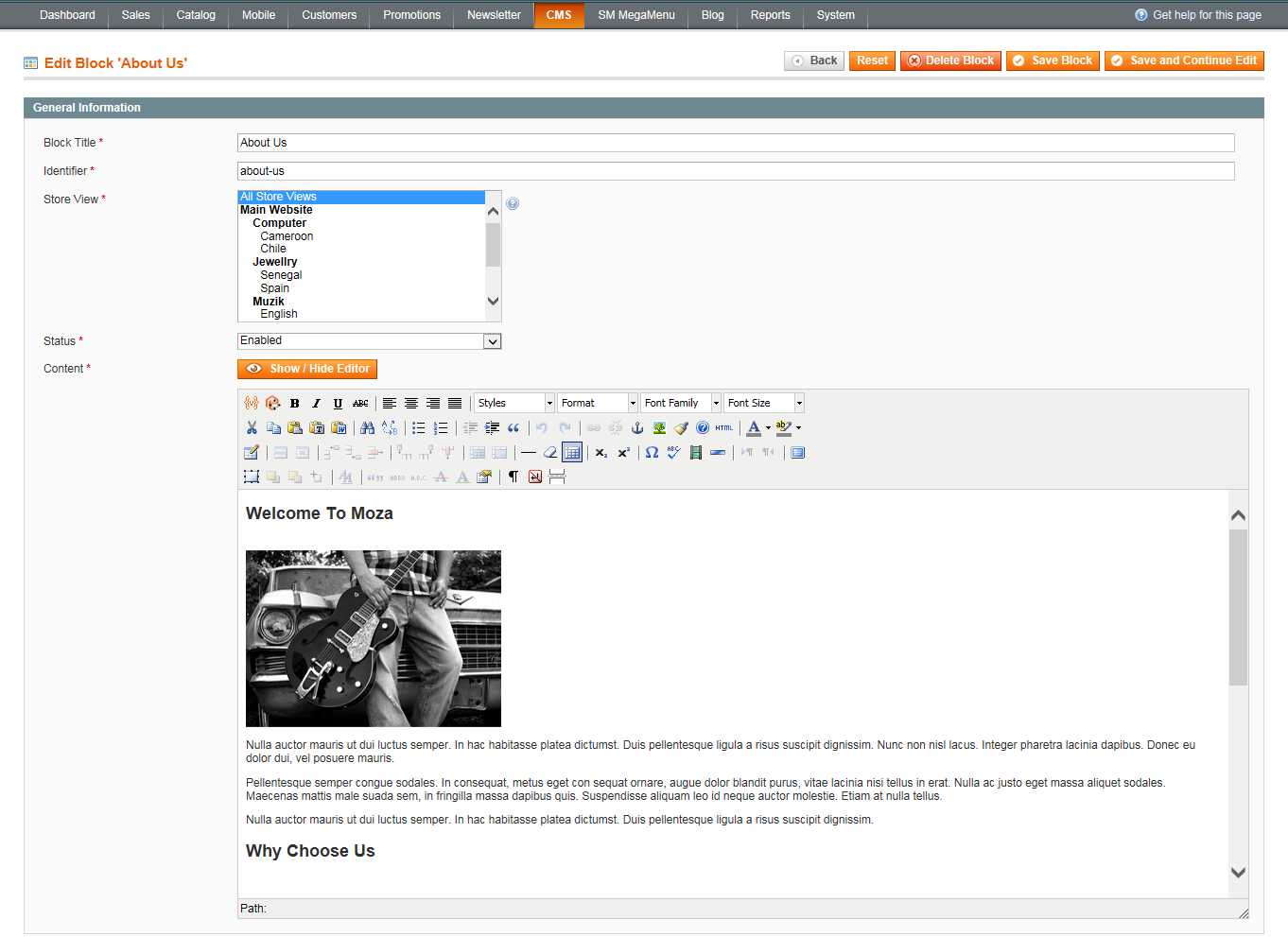1288x937 pixels.
Task: Choose Paste as Plain Text icon
Action: point(317,427)
